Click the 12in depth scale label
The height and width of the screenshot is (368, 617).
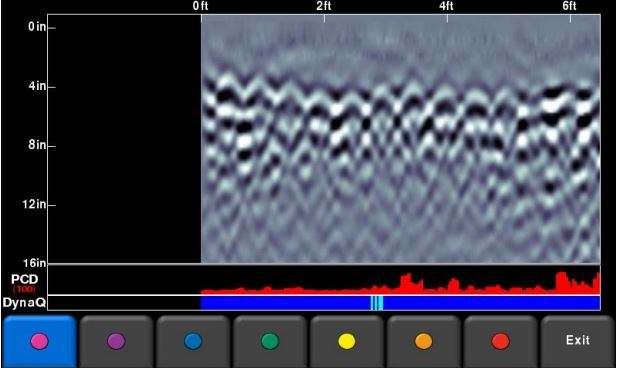pos(34,204)
